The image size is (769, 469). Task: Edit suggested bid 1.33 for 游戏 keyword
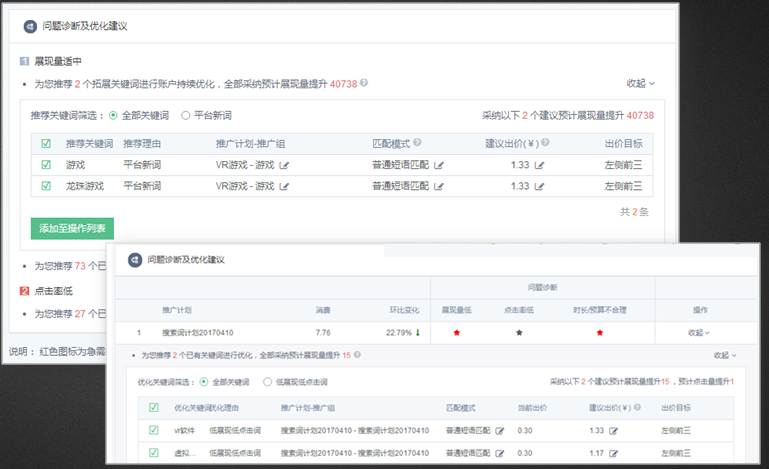[540, 165]
